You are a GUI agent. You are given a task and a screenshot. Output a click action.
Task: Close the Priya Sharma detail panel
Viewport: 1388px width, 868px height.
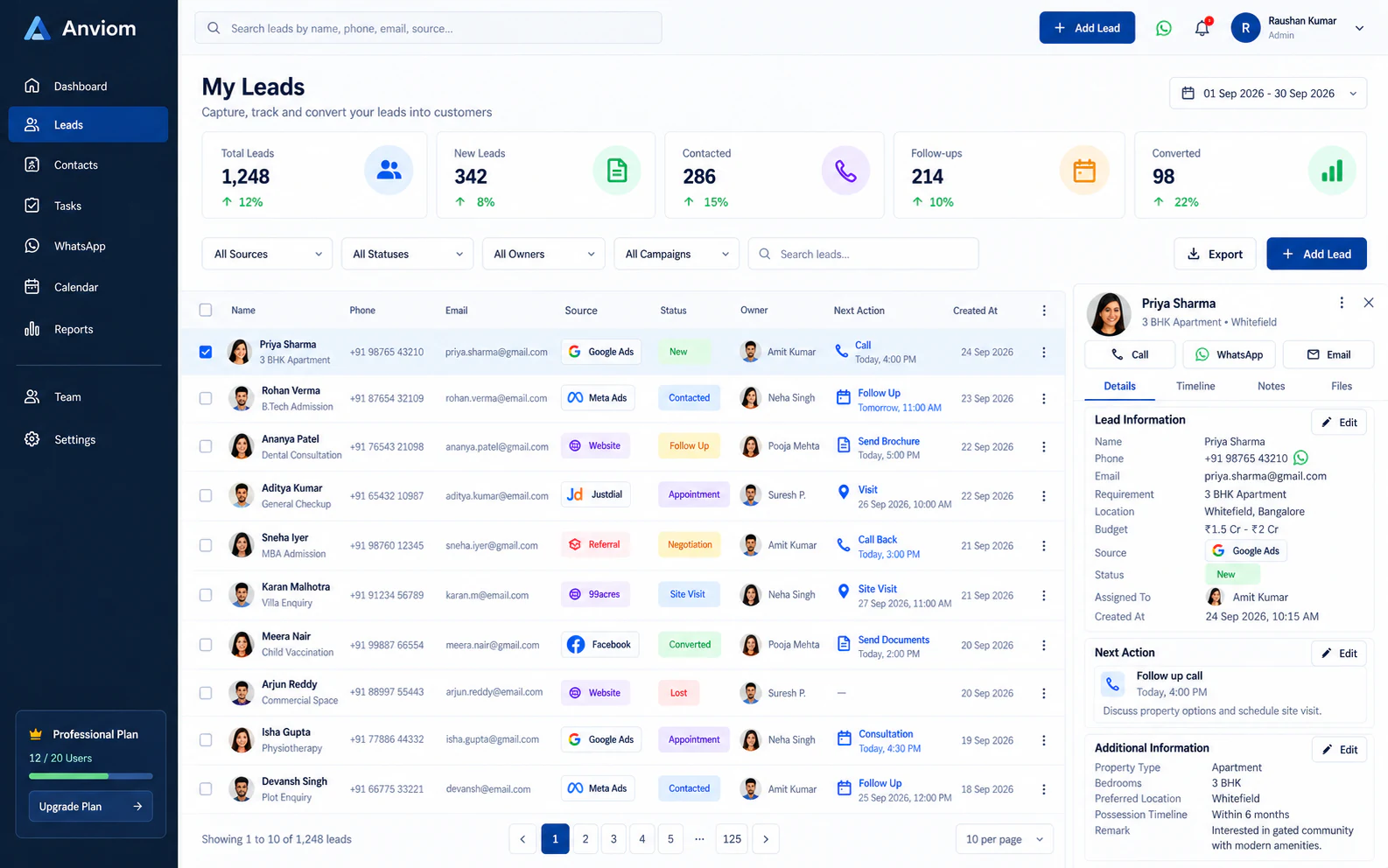1369,303
